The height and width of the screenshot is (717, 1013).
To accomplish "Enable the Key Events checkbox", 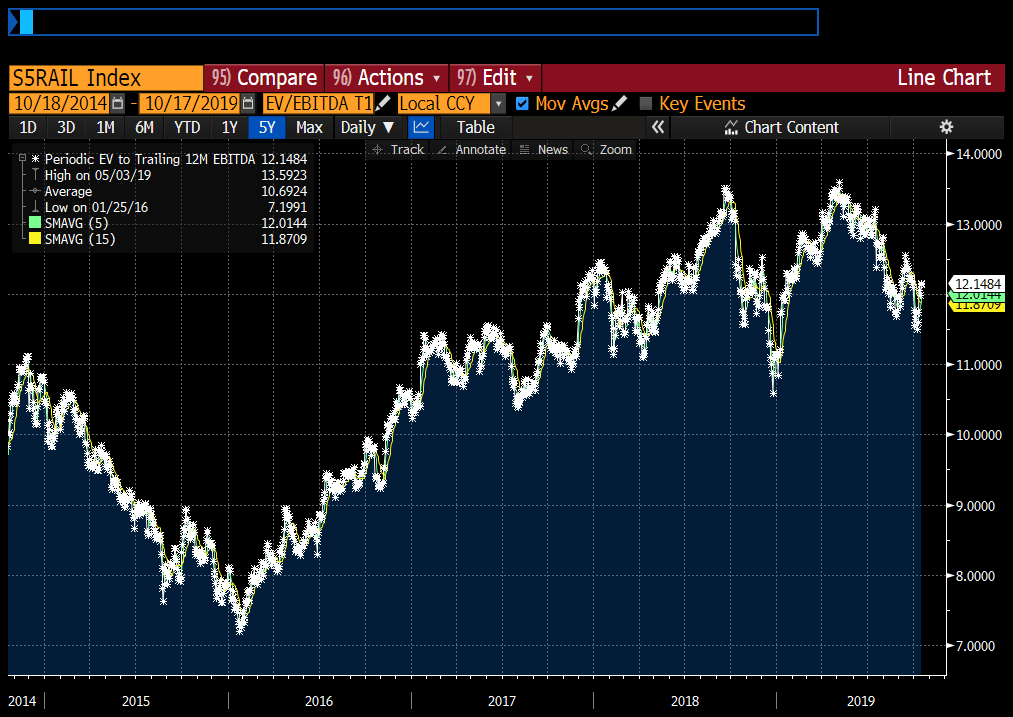I will click(x=645, y=103).
